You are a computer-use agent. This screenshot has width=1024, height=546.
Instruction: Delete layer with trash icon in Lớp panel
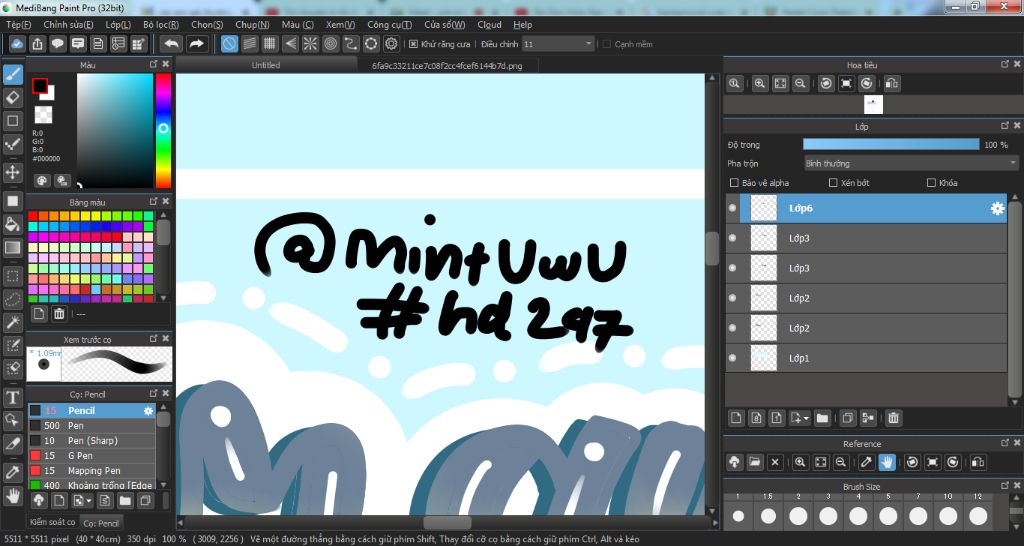[x=894, y=417]
